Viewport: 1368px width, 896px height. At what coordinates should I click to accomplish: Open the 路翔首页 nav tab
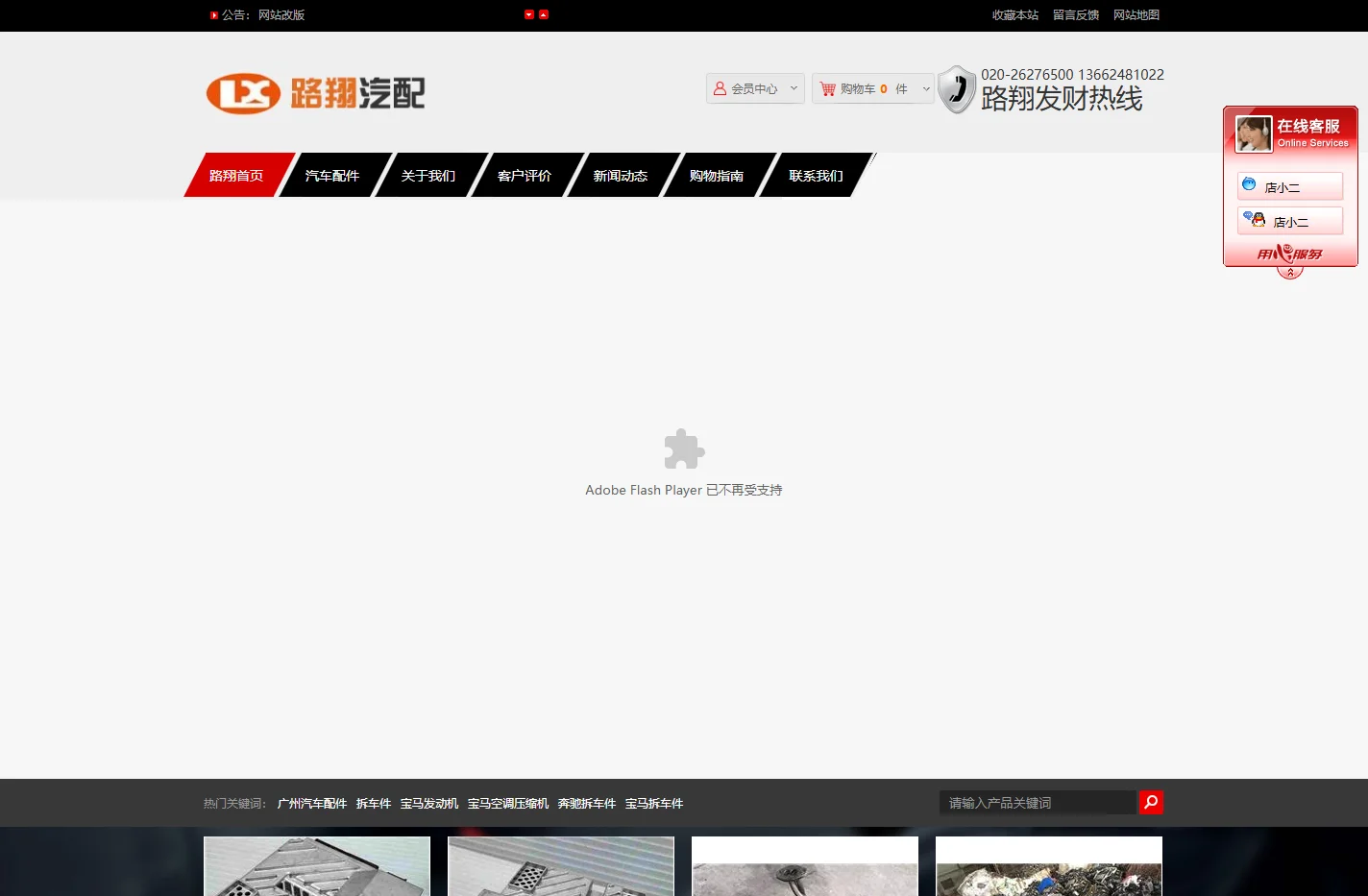click(236, 175)
